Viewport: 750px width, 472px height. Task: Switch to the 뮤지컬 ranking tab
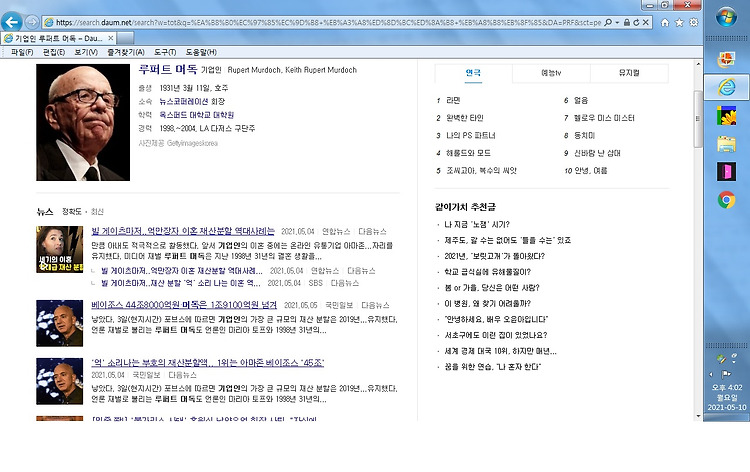[629, 73]
